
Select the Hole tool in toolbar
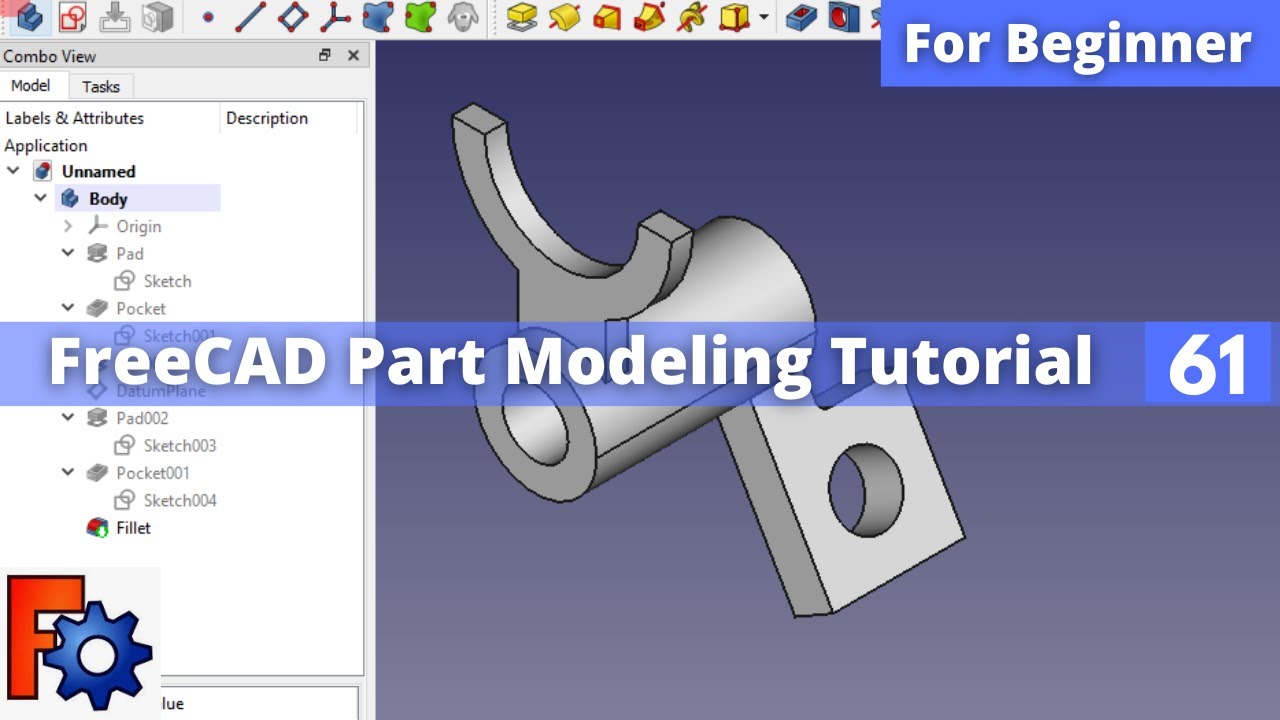click(x=844, y=17)
